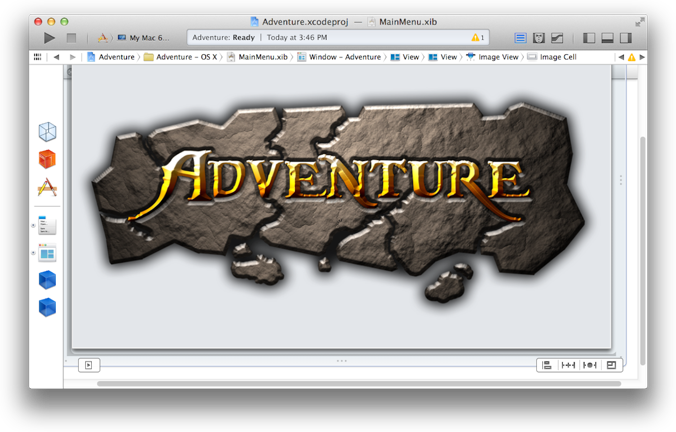Click the activity viewer status field
The width and height of the screenshot is (676, 432).
(x=338, y=38)
